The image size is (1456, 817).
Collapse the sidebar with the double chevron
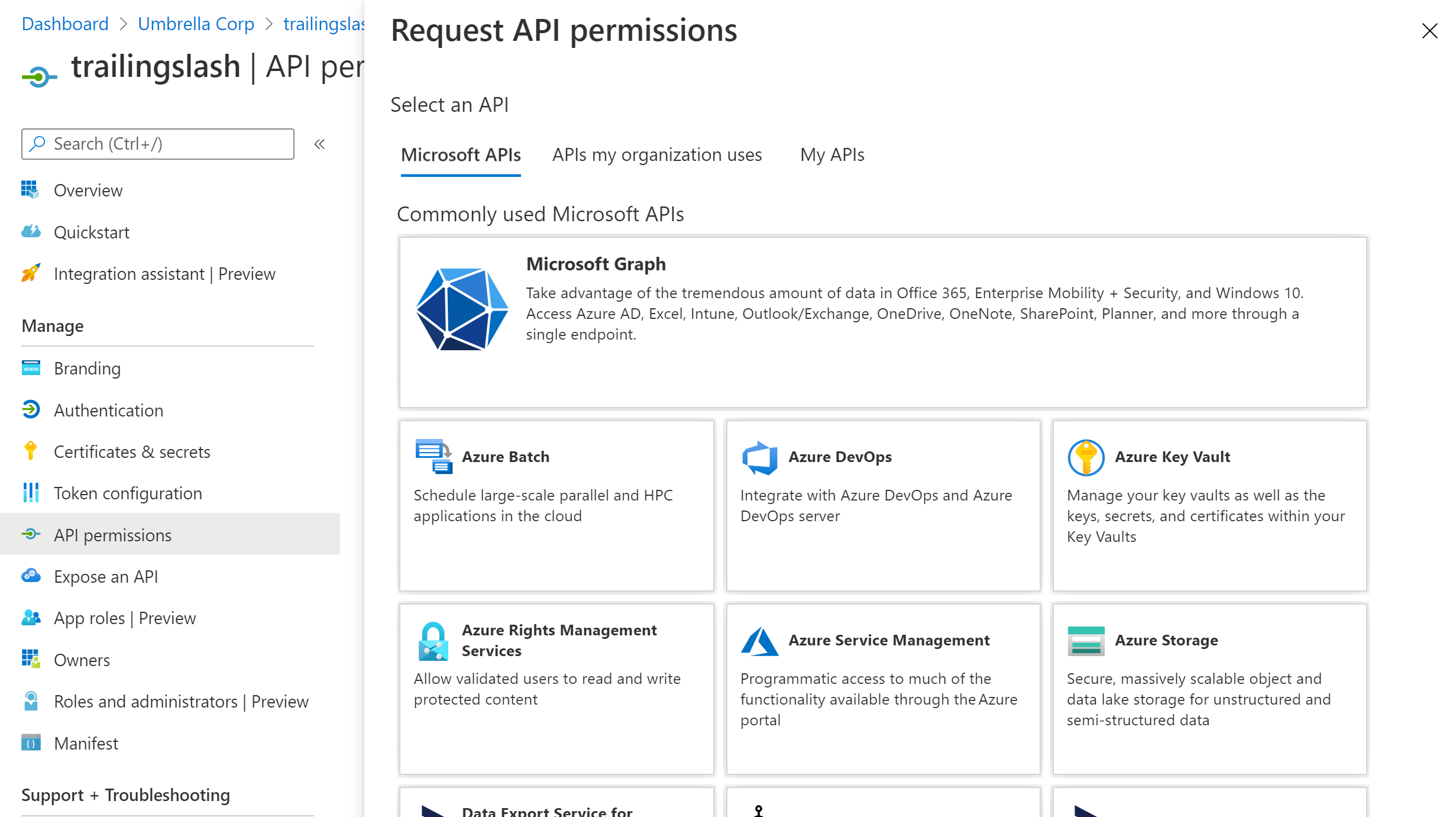(319, 144)
